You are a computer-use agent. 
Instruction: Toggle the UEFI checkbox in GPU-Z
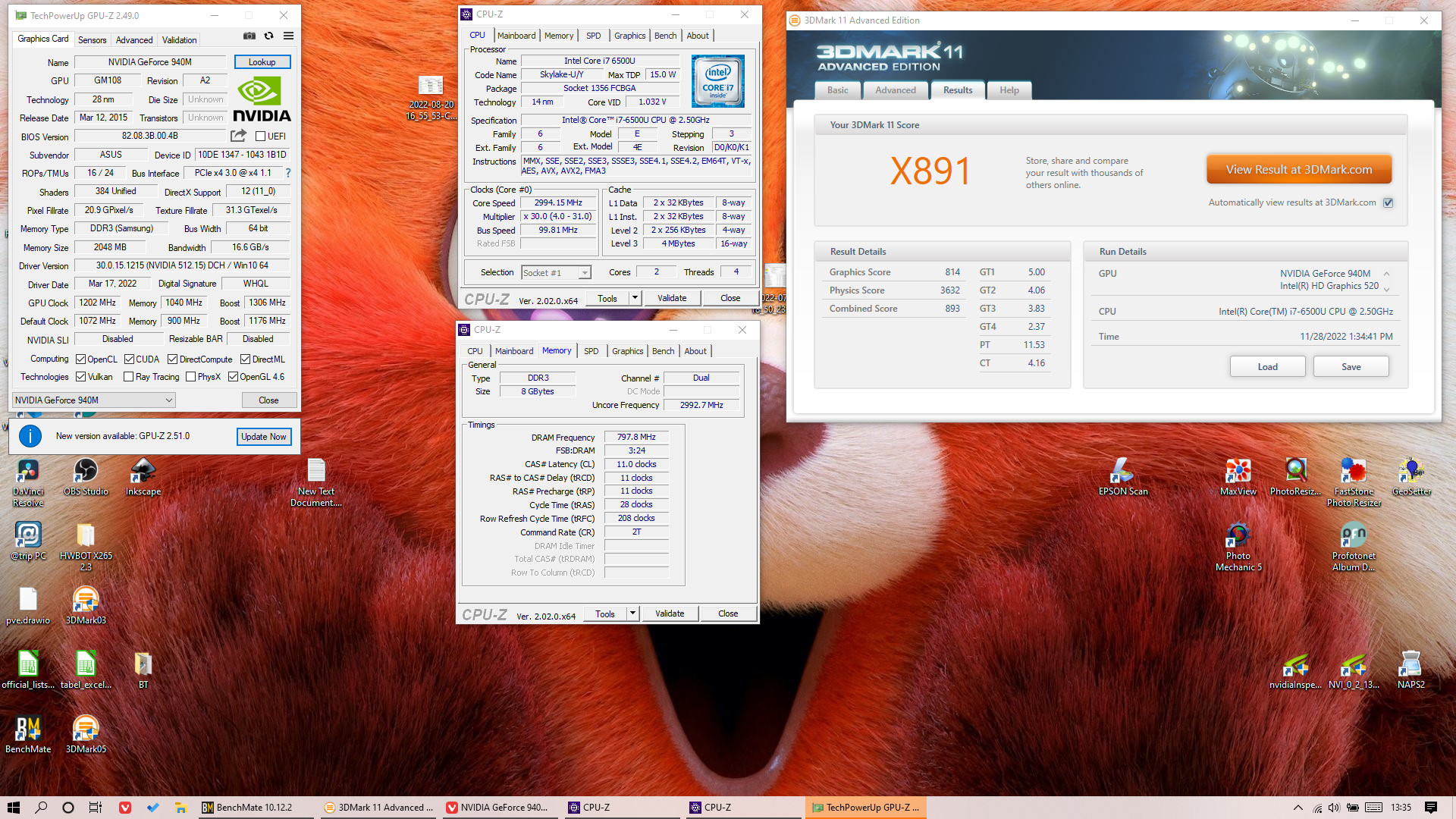261,136
